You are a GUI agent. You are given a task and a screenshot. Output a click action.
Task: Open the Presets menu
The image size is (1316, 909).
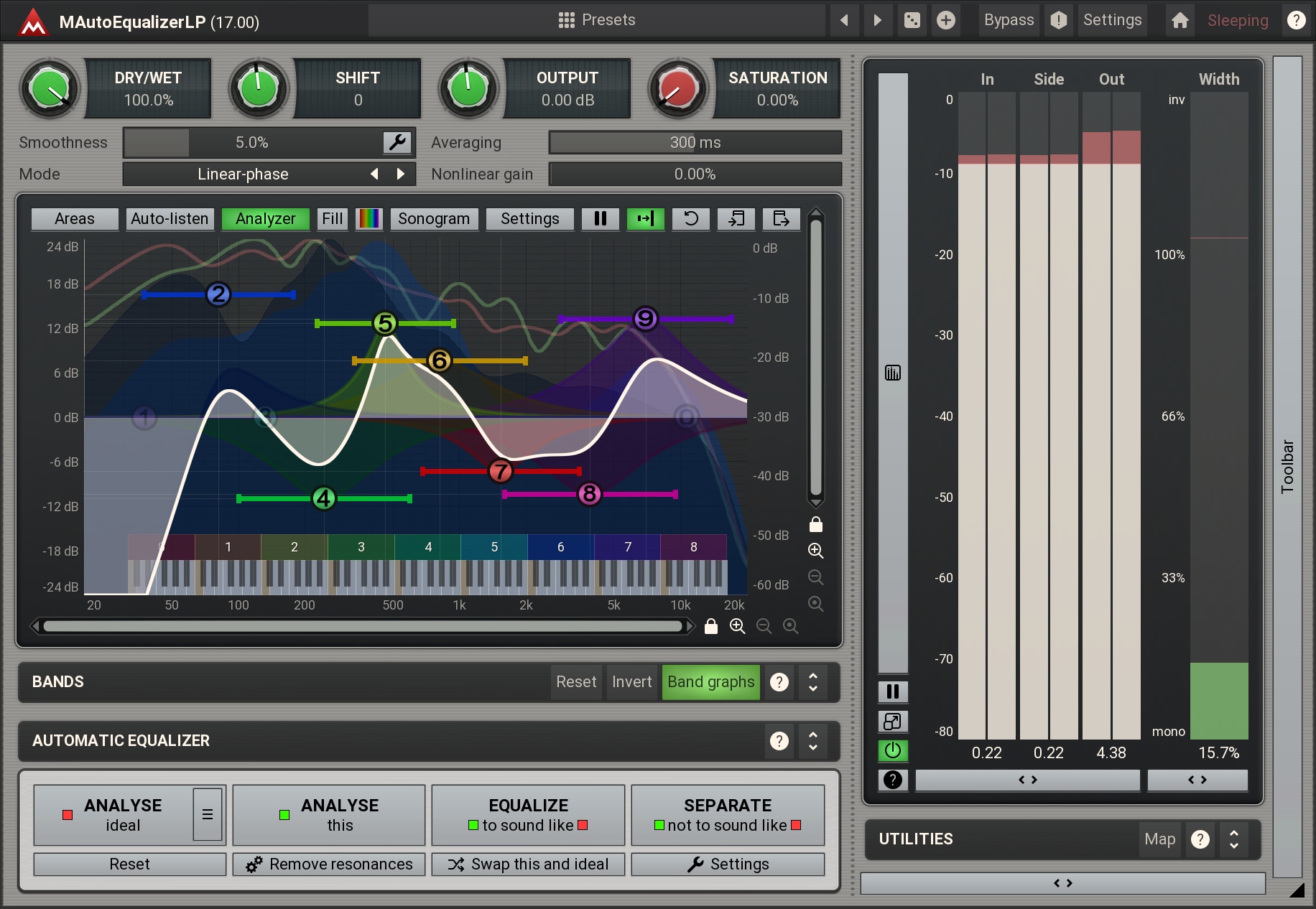point(597,20)
